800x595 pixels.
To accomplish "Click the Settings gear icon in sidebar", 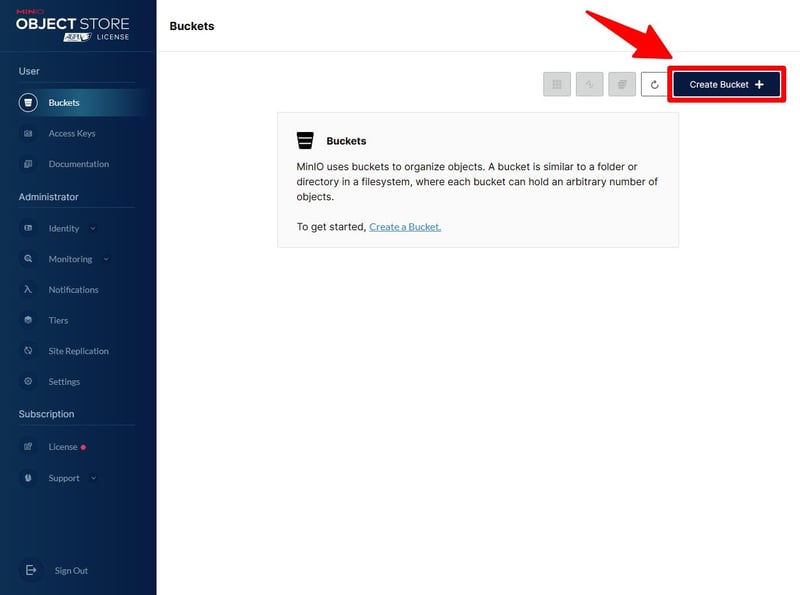I will click(28, 382).
